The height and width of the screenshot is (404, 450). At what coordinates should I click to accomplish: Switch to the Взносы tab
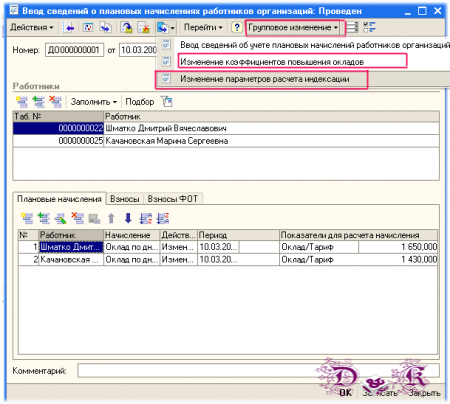coord(125,199)
